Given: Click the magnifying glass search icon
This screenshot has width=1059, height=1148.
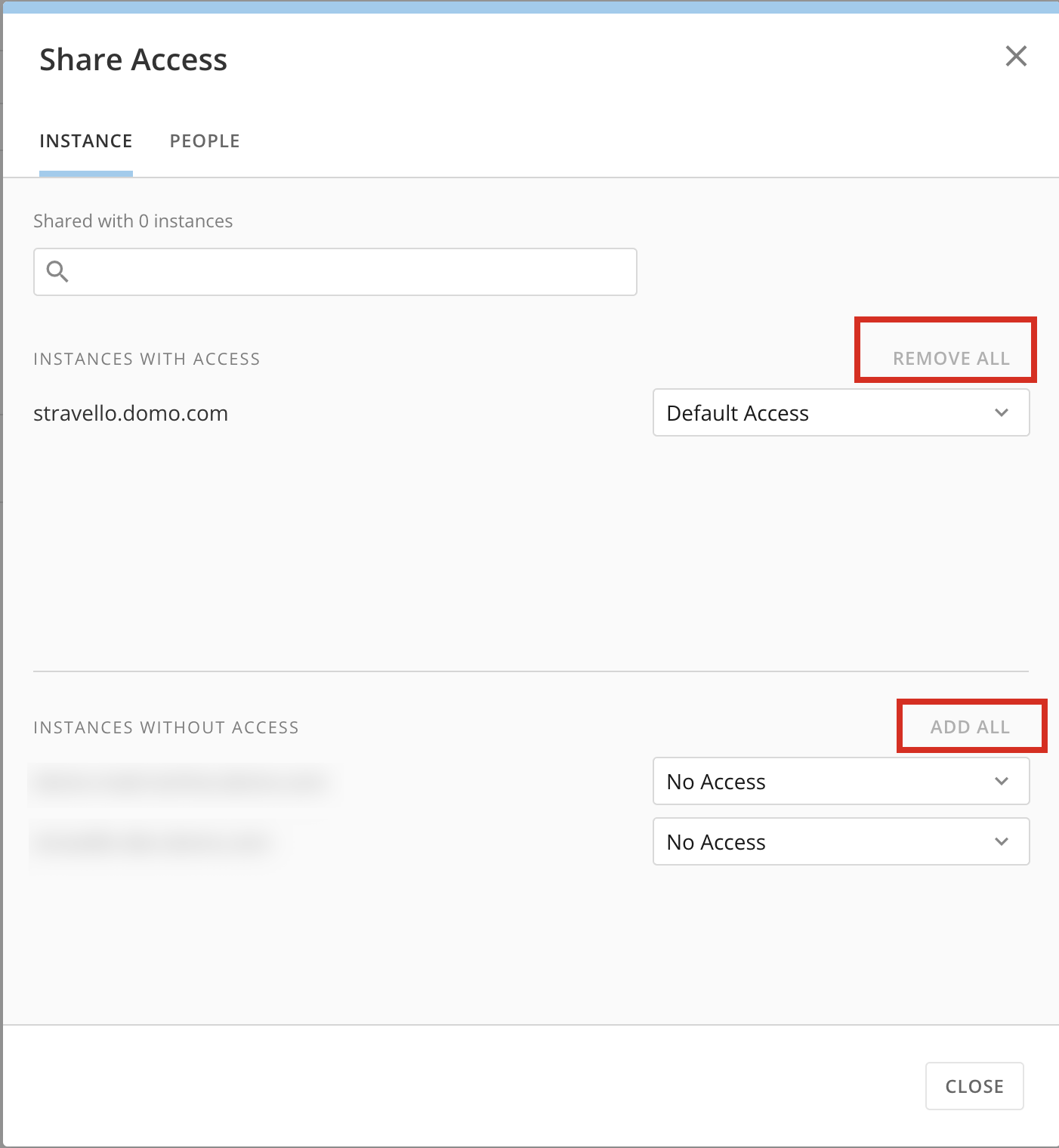Looking at the screenshot, I should 57,271.
